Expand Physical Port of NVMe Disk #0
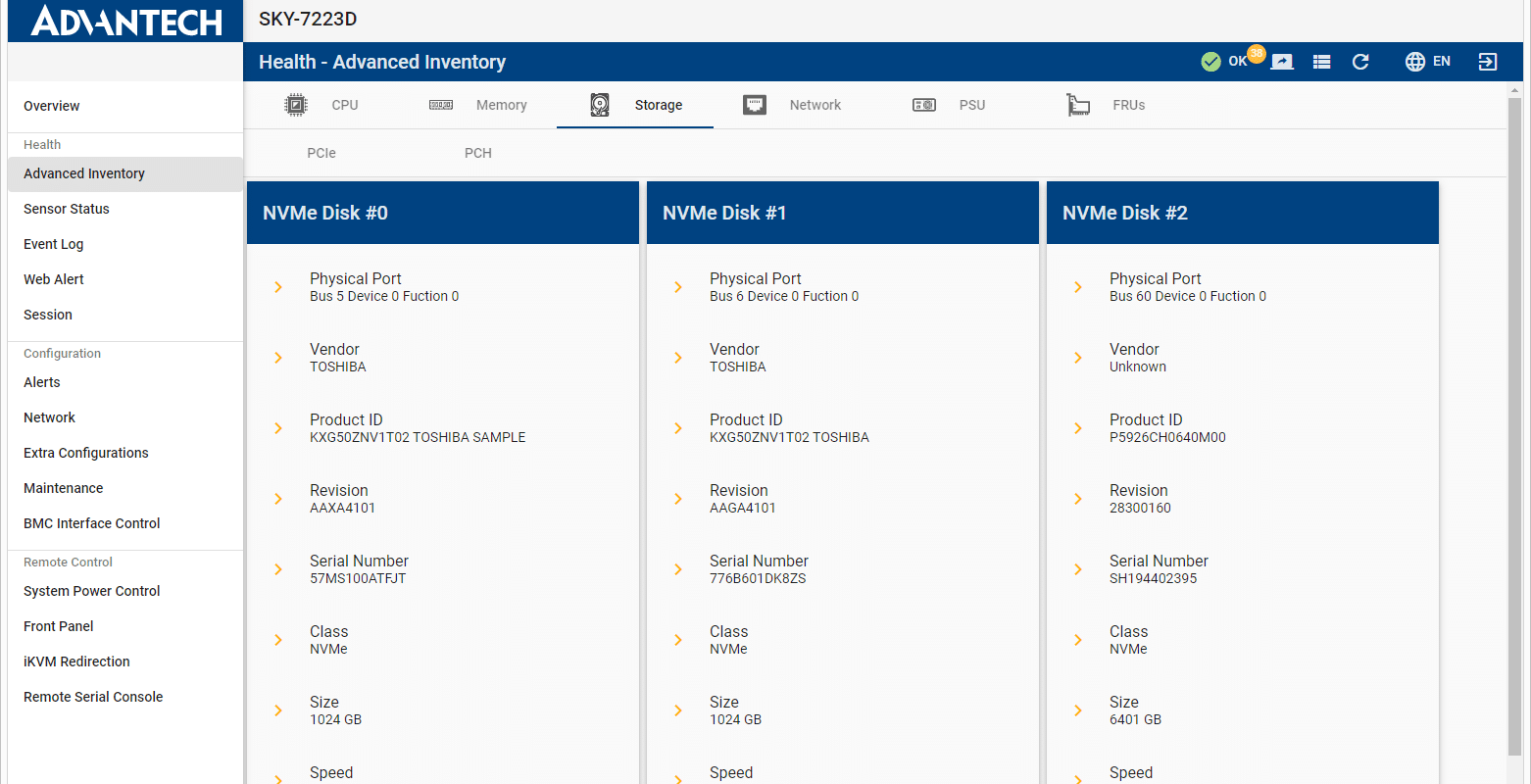Viewport: 1531px width, 784px height. (x=278, y=287)
